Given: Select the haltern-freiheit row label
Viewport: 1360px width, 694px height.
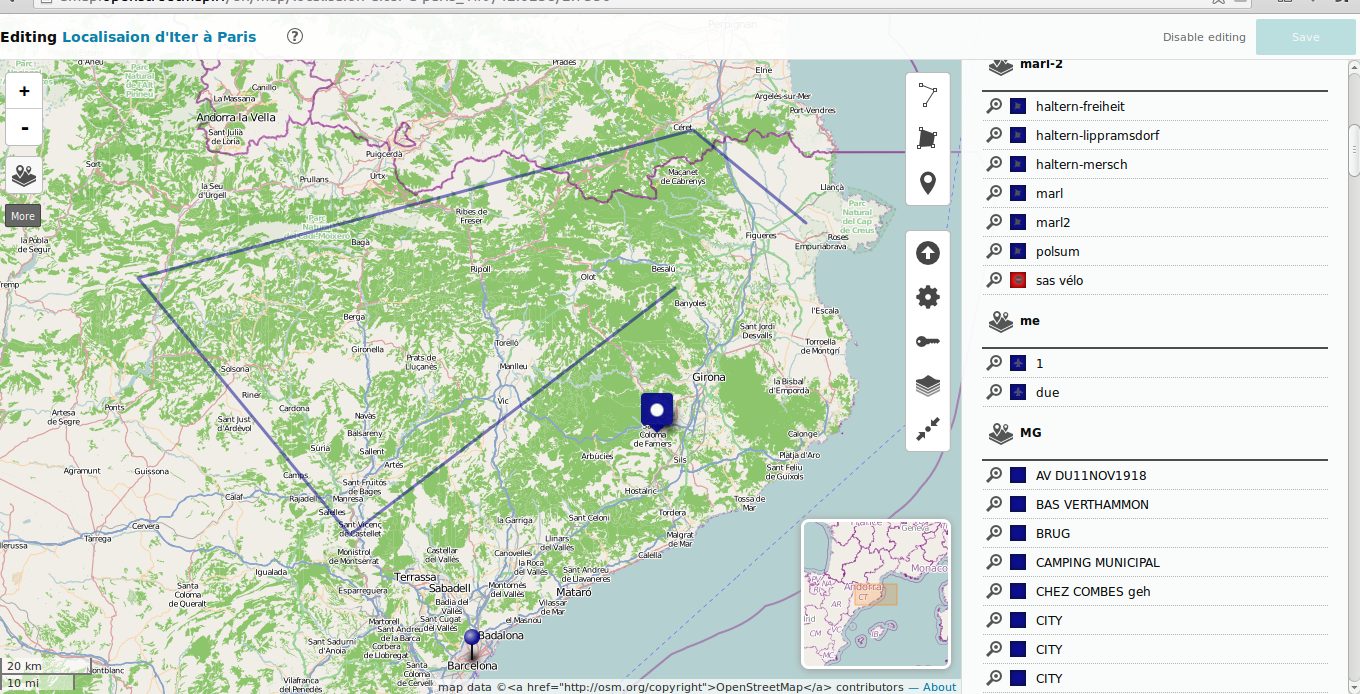Looking at the screenshot, I should [x=1081, y=106].
